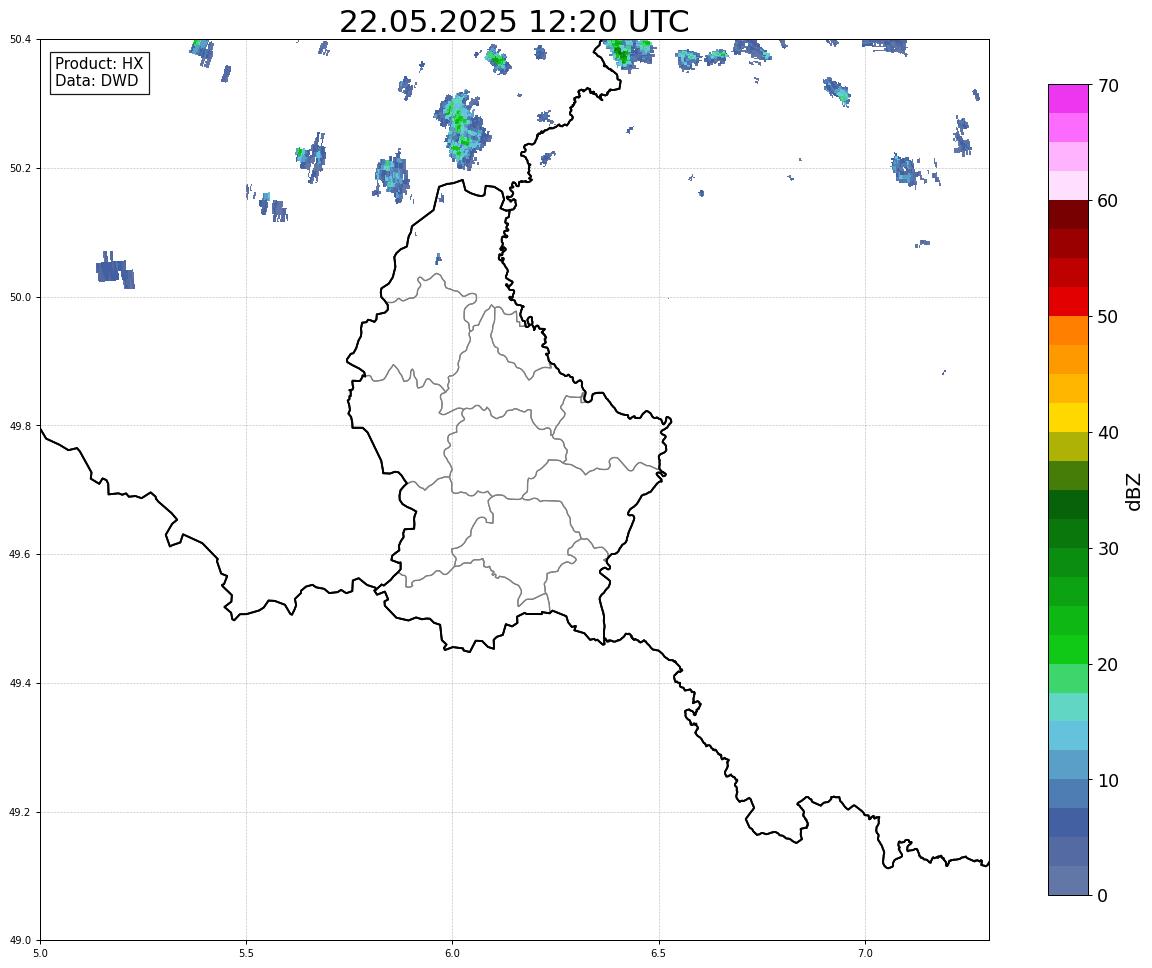This screenshot has width=1152, height=968.
Task: Click longitude axis label 5.5
Action: (x=246, y=953)
